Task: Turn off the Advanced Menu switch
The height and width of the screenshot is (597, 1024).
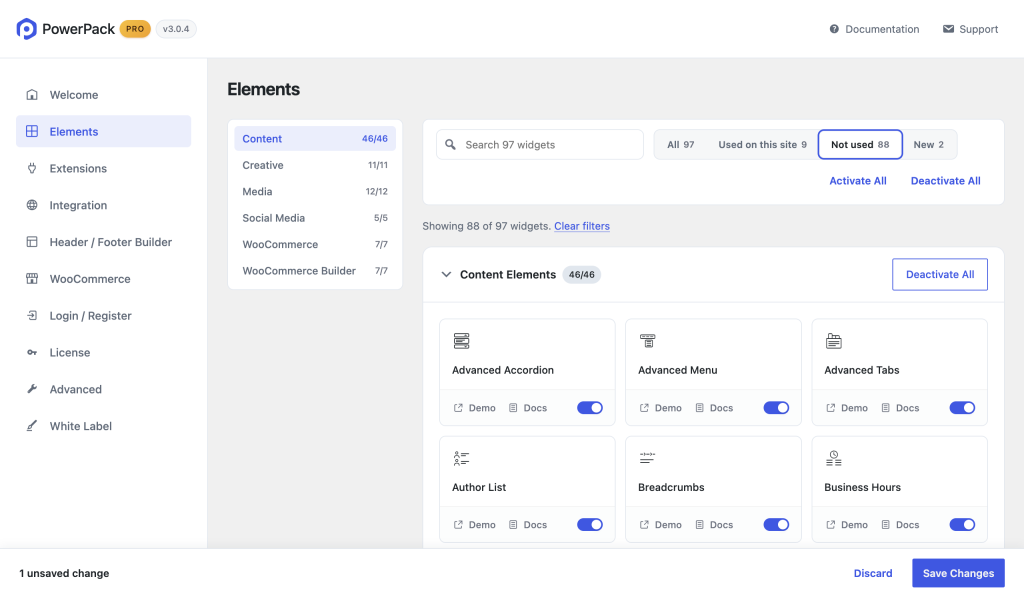Action: (x=776, y=408)
